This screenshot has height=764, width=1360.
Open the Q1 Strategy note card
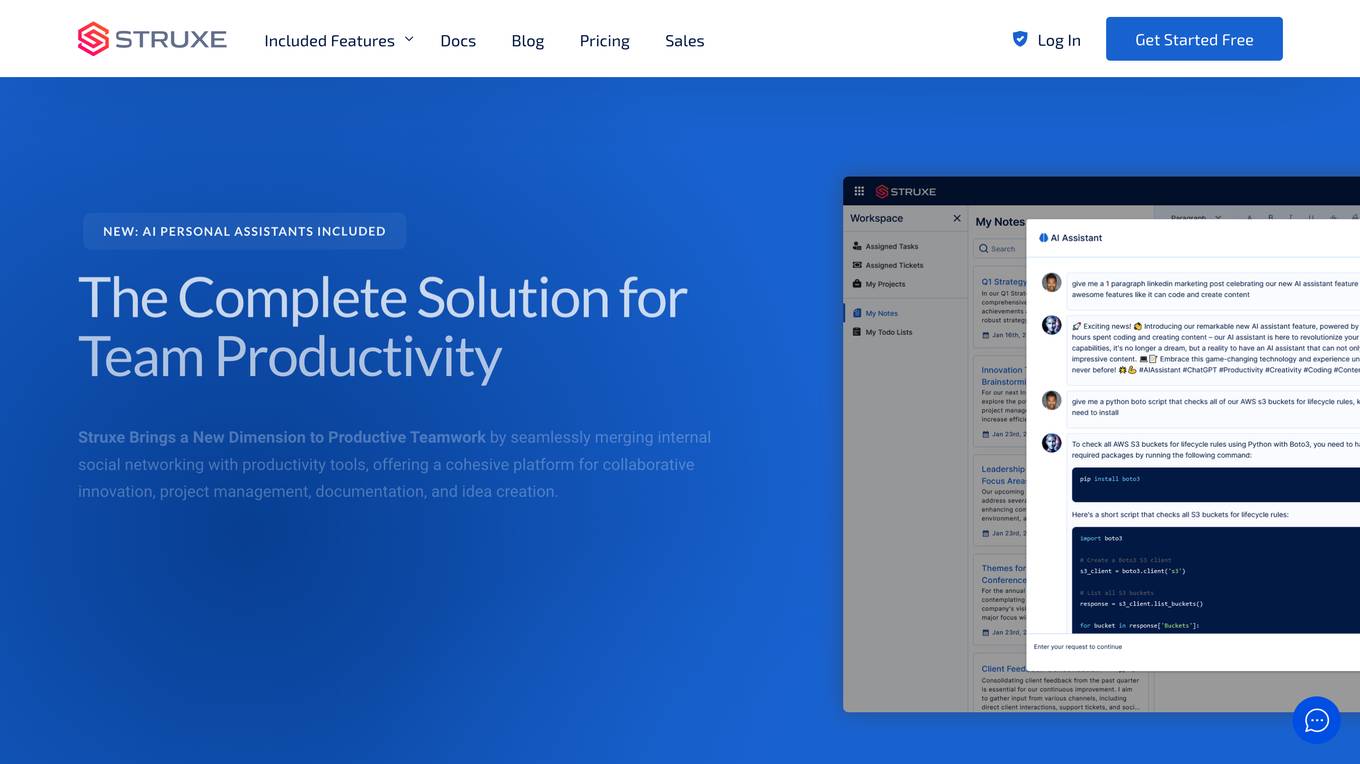point(1000,308)
